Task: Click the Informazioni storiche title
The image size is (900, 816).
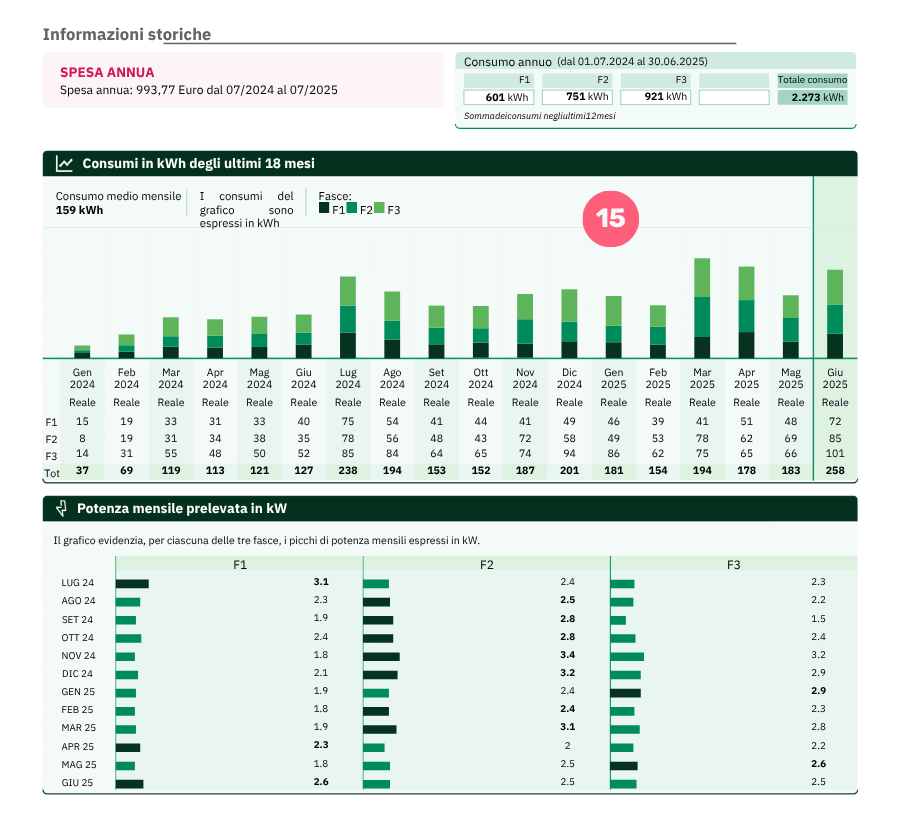Action: pyautogui.click(x=127, y=35)
